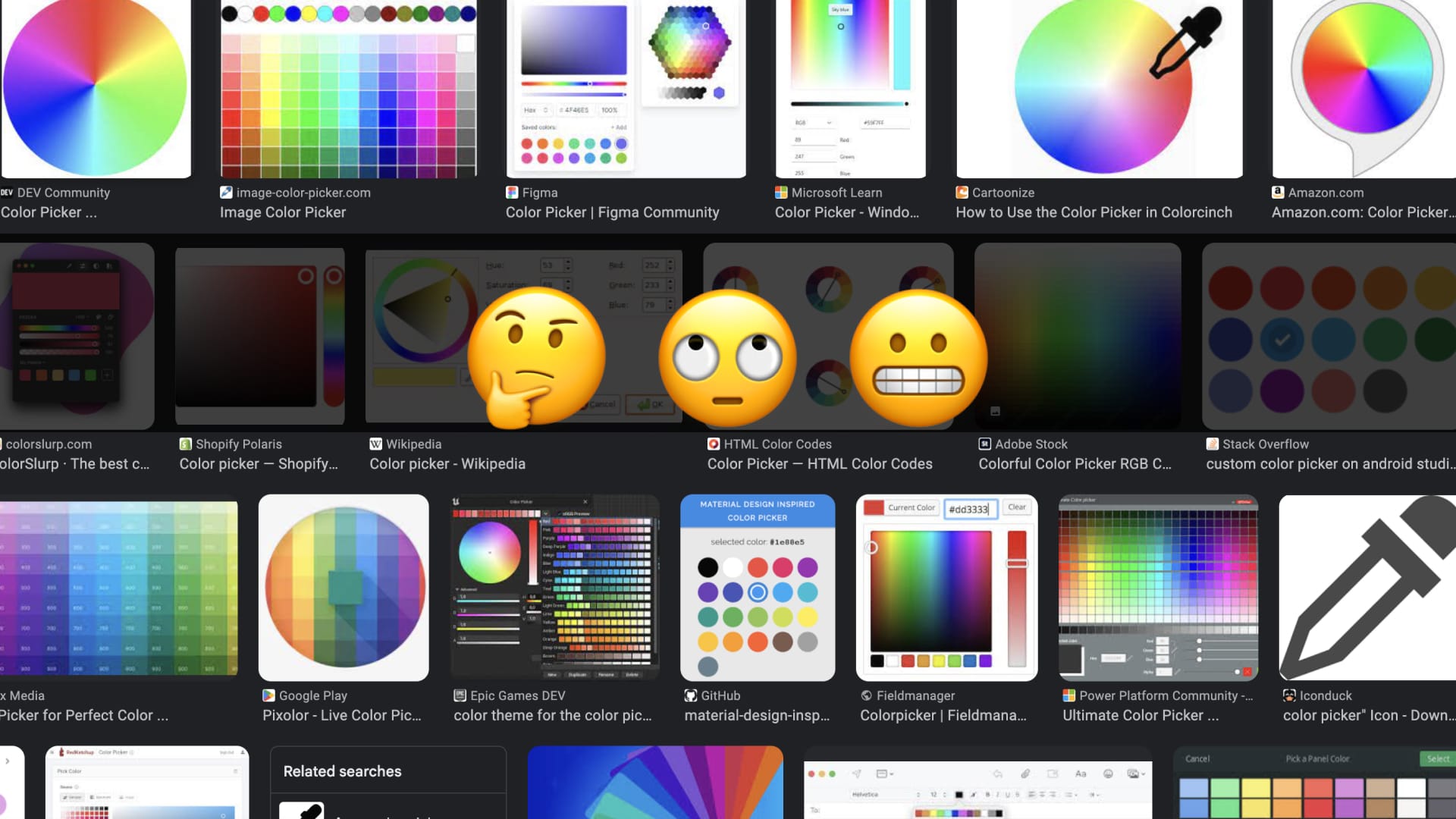Image resolution: width=1456 pixels, height=819 pixels.
Task: Open 'color theme for the color pic...' link
Action: [x=553, y=715]
